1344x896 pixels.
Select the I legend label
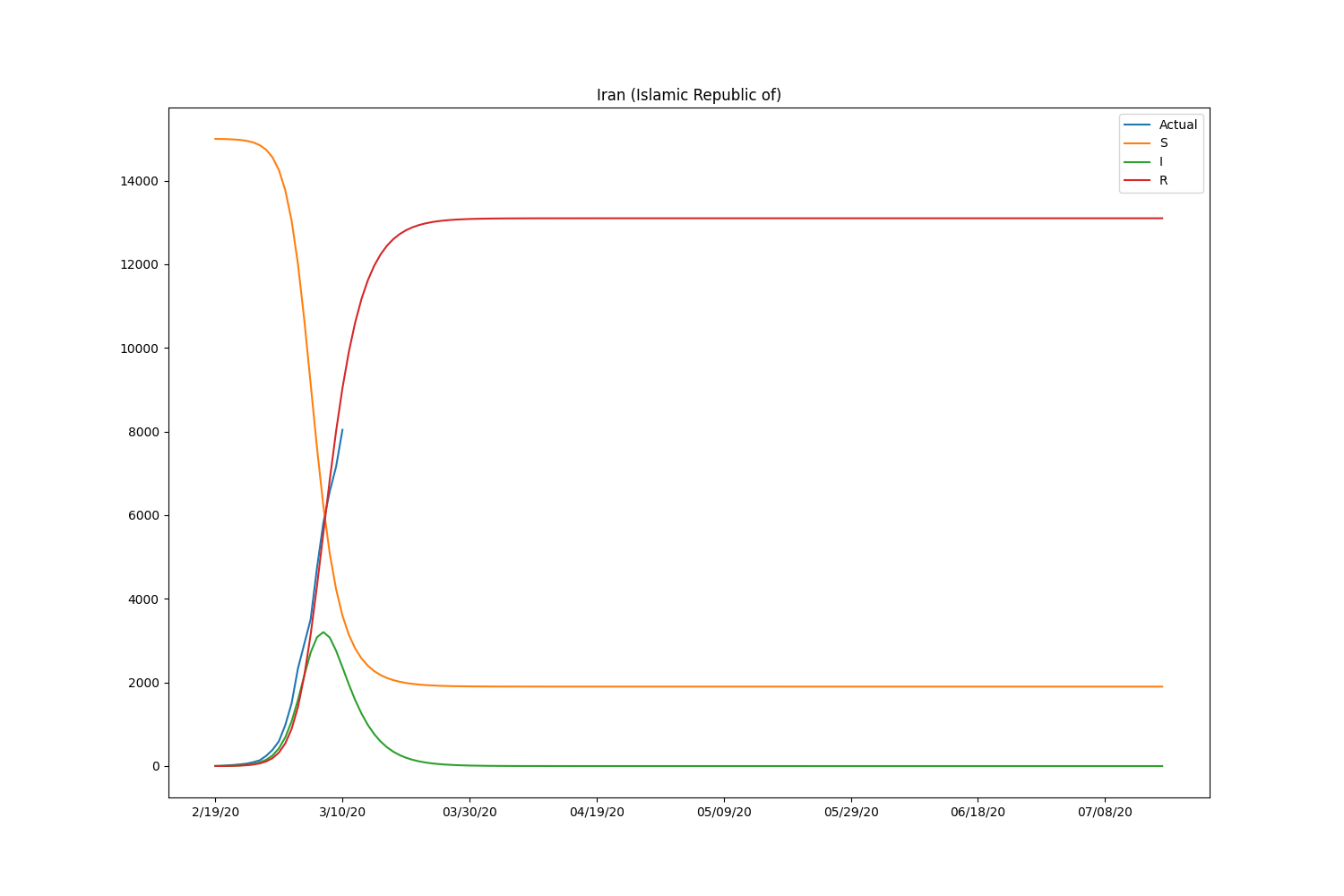coord(1161,162)
